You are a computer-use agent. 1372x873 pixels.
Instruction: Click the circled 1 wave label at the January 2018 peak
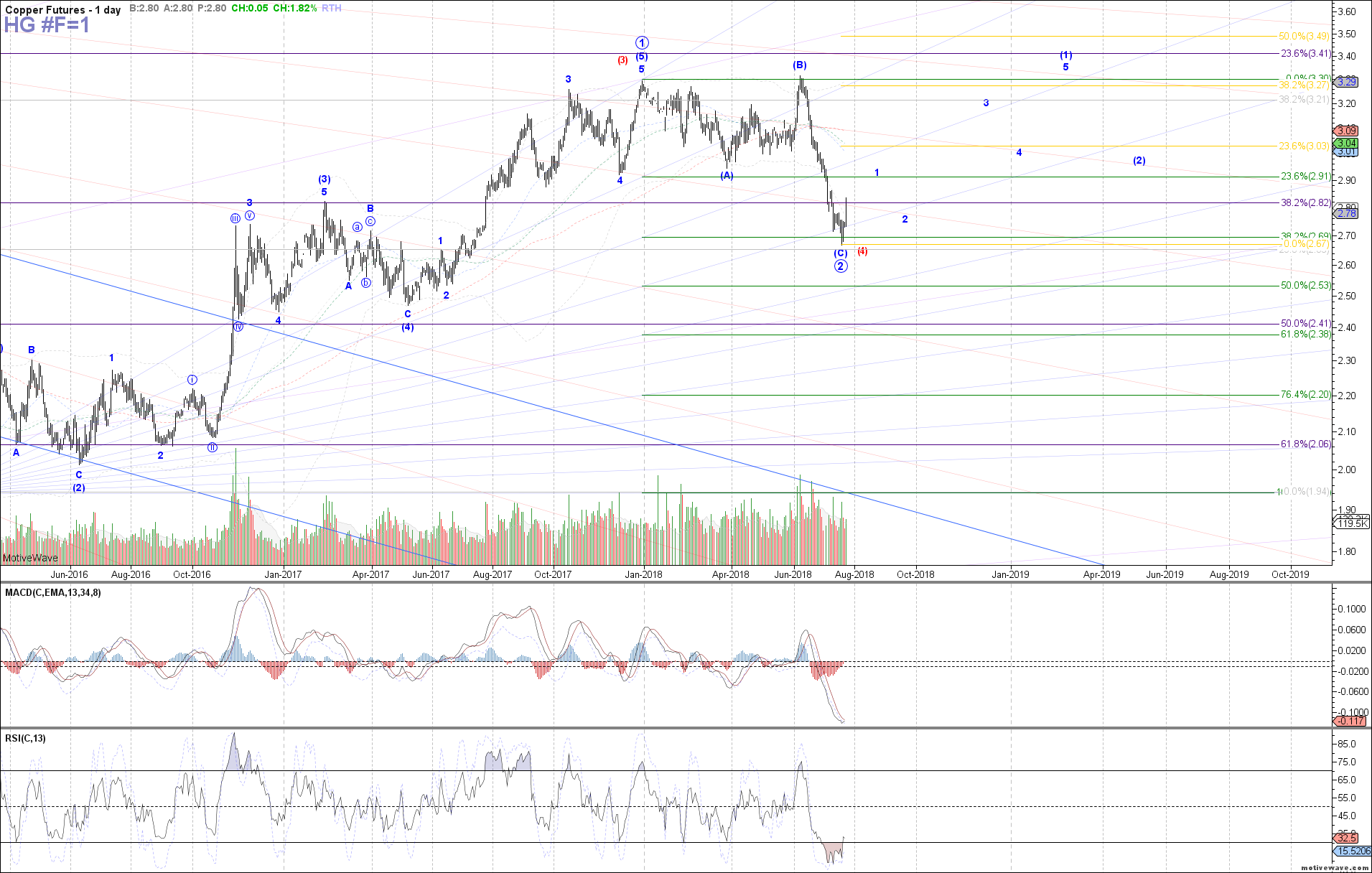[x=642, y=42]
